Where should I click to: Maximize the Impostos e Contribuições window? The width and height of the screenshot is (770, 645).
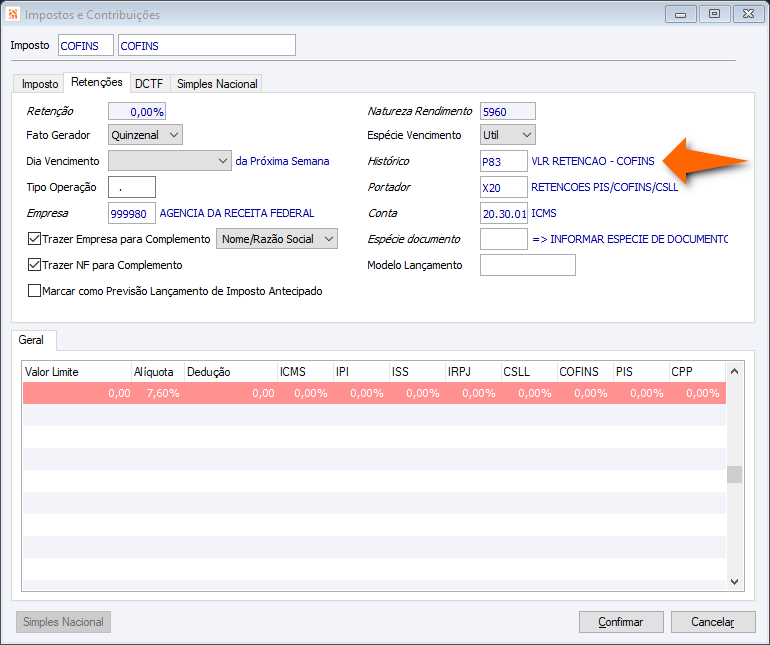(x=715, y=14)
